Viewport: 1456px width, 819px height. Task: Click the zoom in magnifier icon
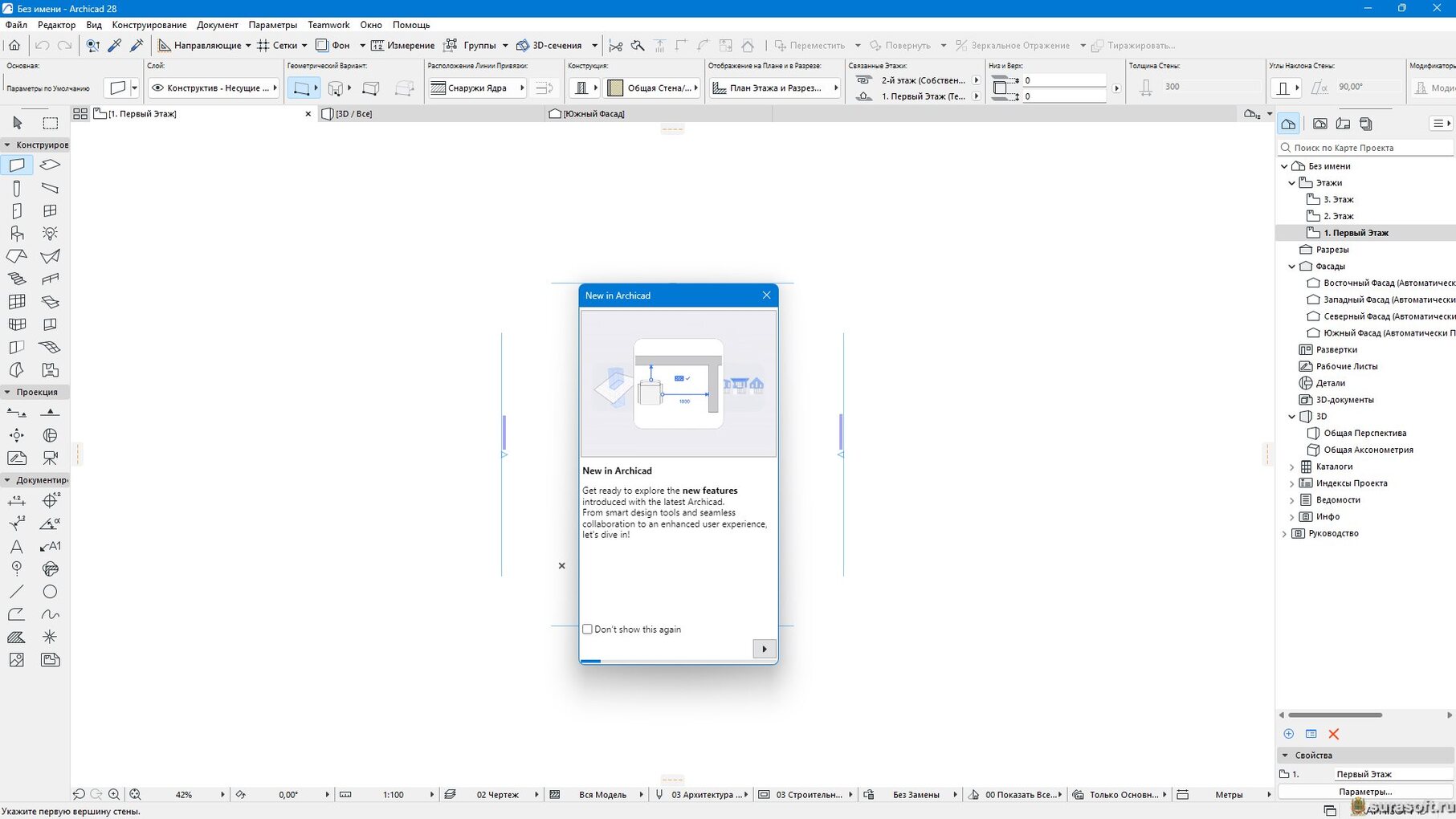(x=114, y=794)
